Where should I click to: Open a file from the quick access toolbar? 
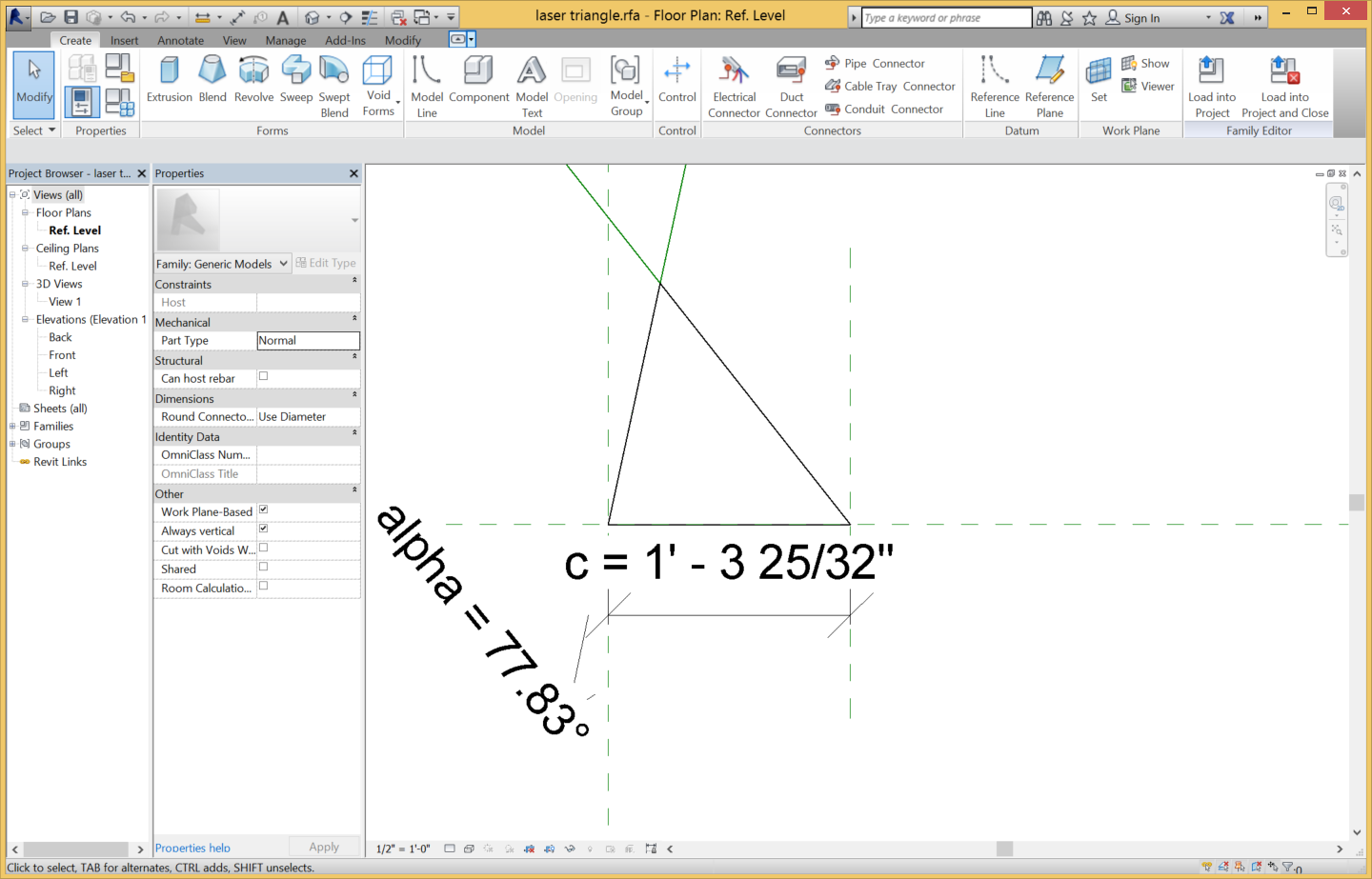coord(48,17)
